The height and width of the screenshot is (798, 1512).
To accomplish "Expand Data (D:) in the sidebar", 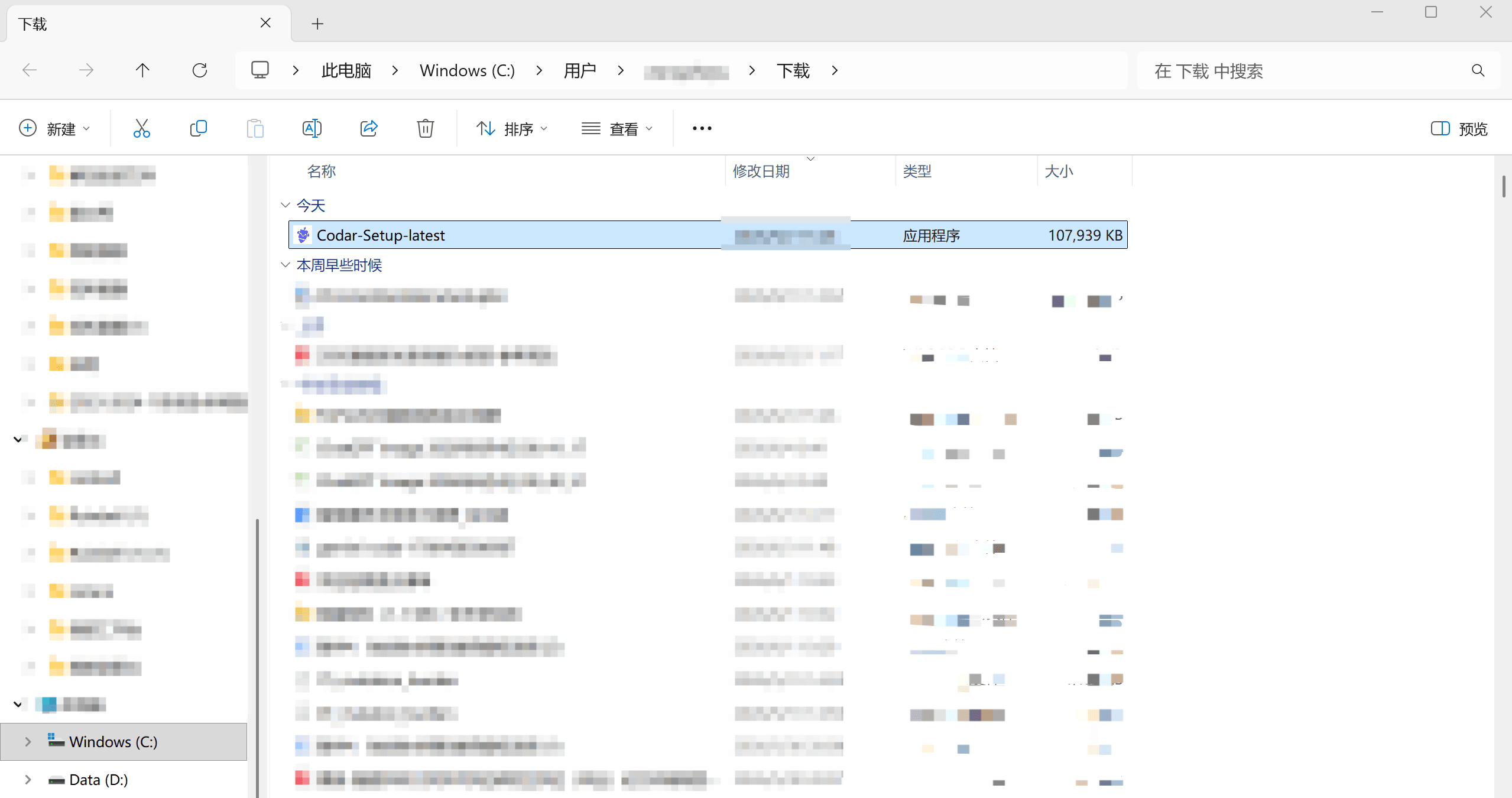I will (x=28, y=780).
